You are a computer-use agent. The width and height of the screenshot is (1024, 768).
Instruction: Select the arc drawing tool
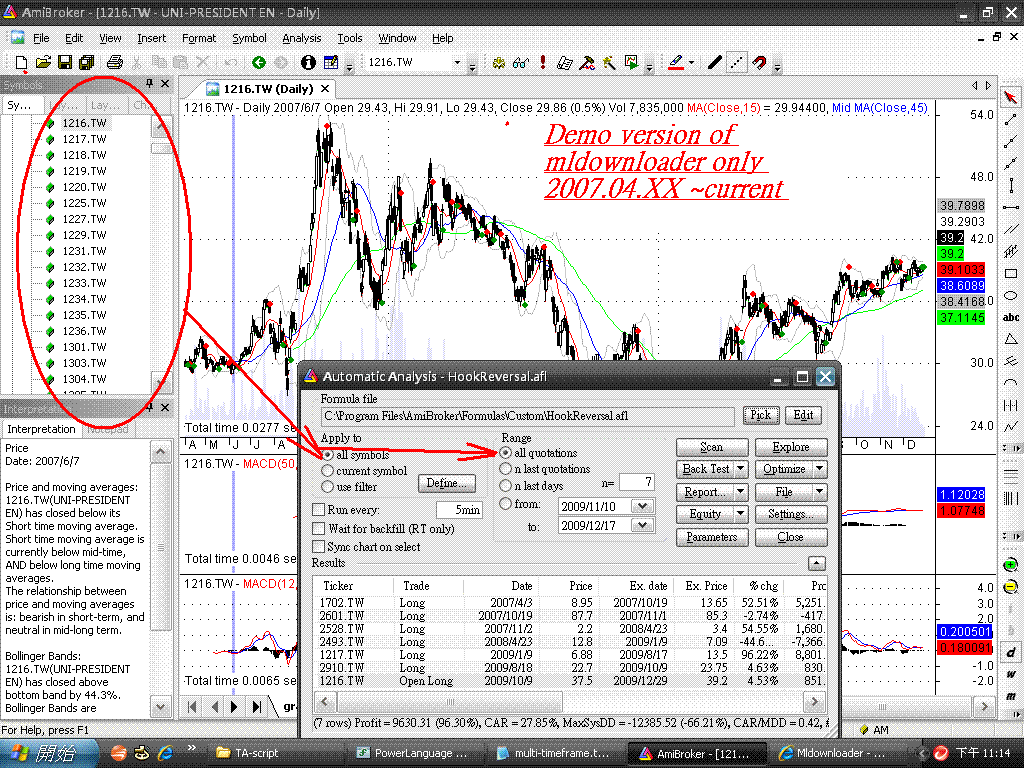(1010, 383)
